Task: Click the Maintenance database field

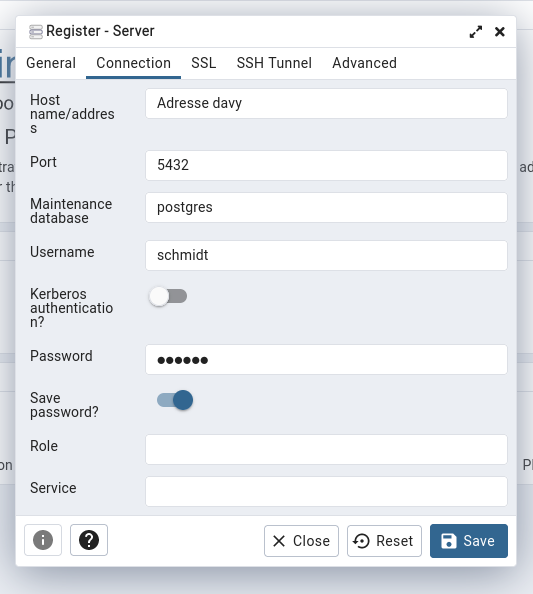Action: (x=326, y=208)
